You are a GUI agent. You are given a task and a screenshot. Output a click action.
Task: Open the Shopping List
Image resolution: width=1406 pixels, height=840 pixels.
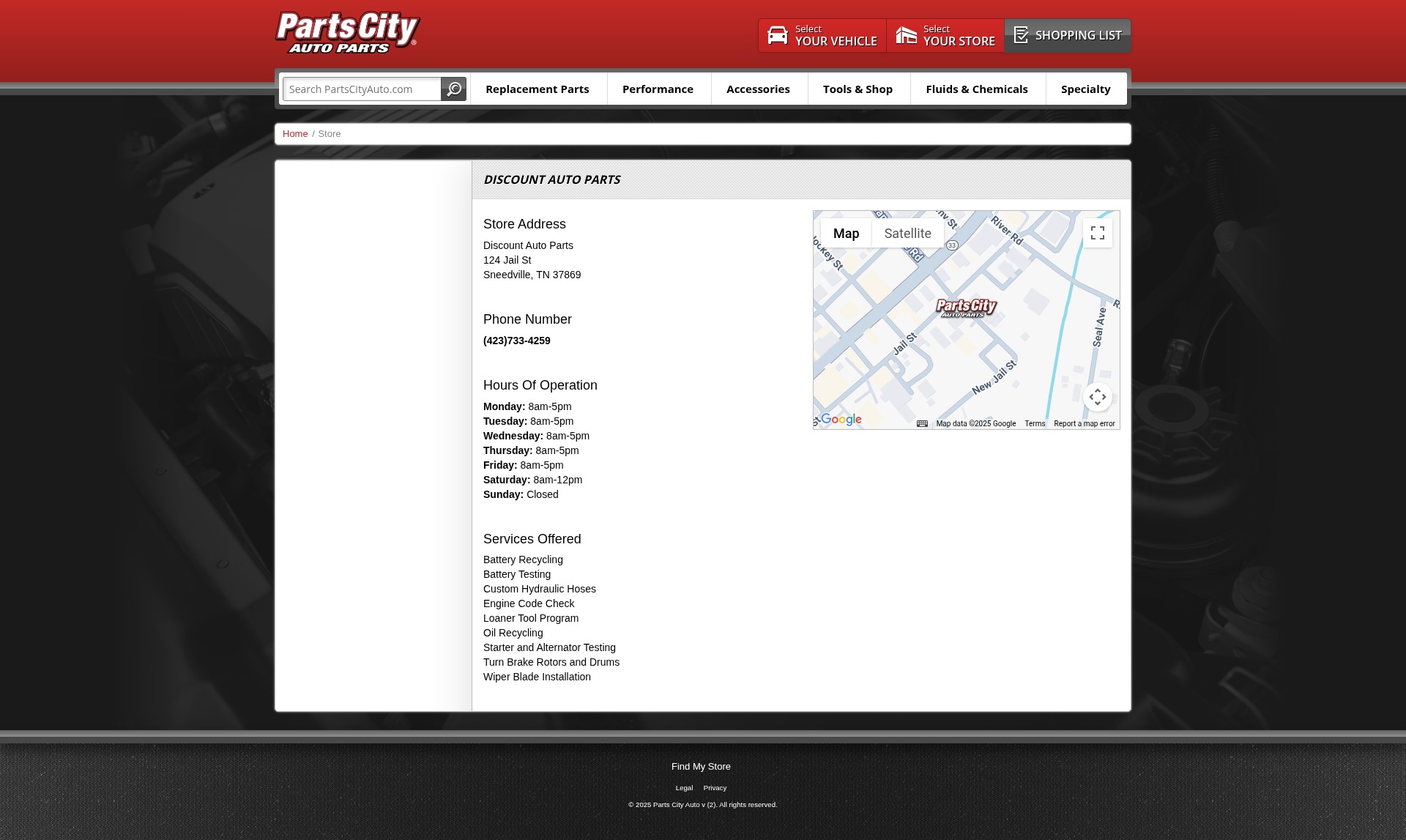tap(1068, 35)
